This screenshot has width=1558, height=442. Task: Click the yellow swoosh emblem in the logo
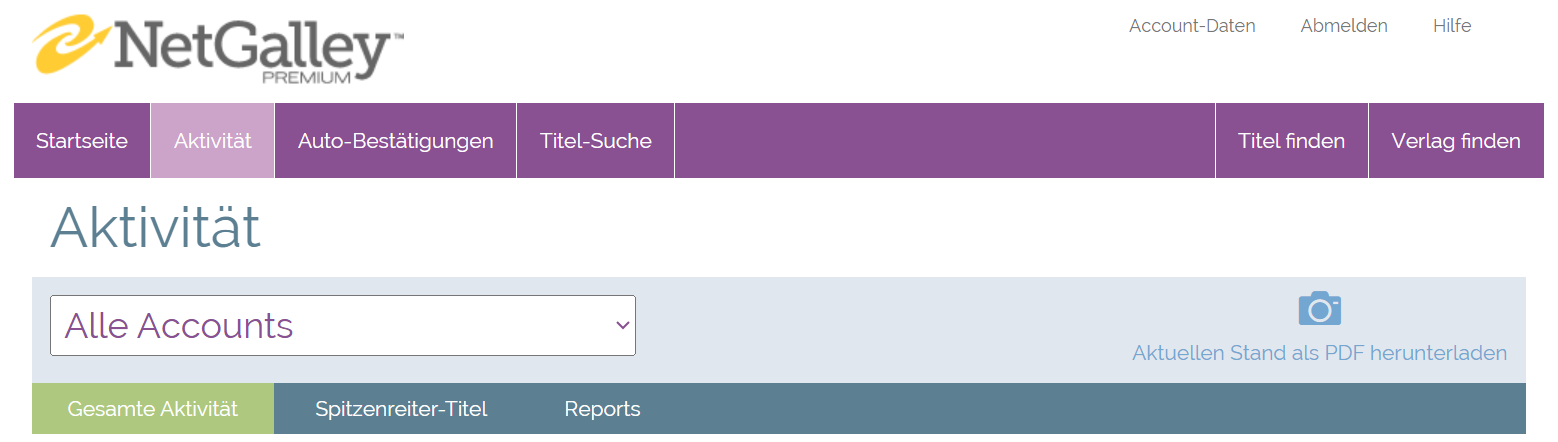(x=72, y=44)
